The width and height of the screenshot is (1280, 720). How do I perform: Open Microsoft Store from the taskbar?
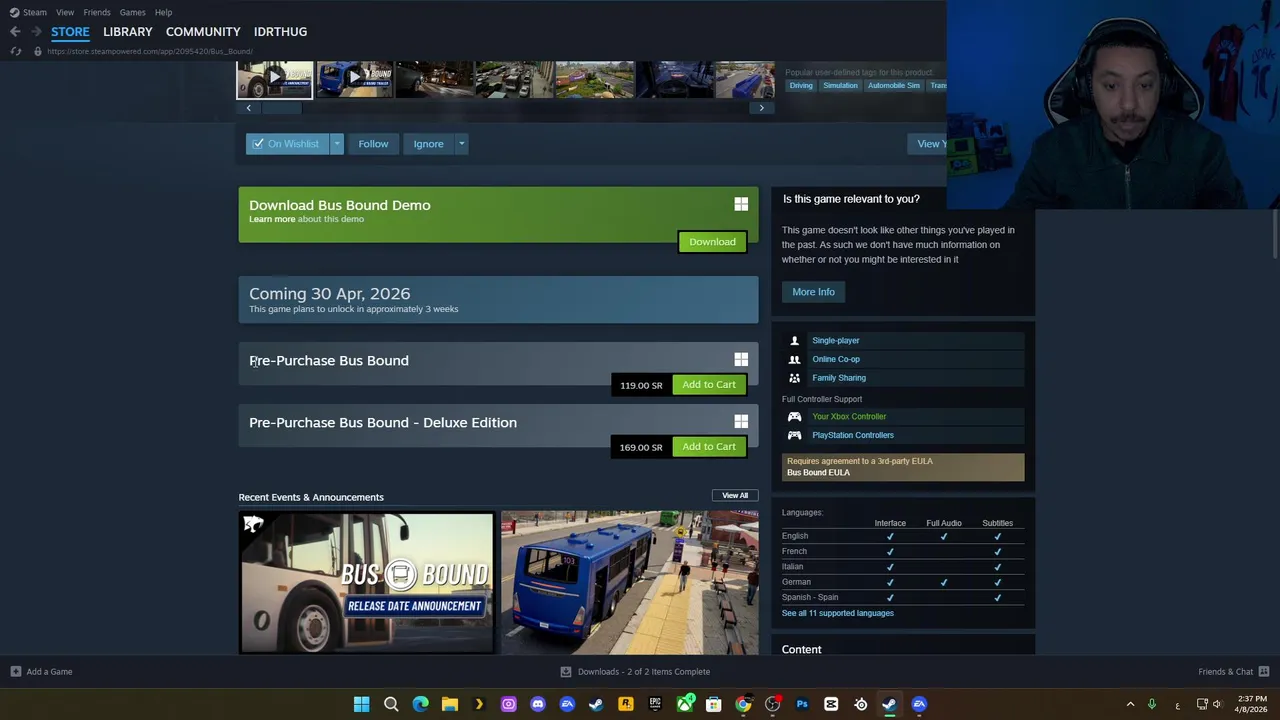[x=714, y=704]
